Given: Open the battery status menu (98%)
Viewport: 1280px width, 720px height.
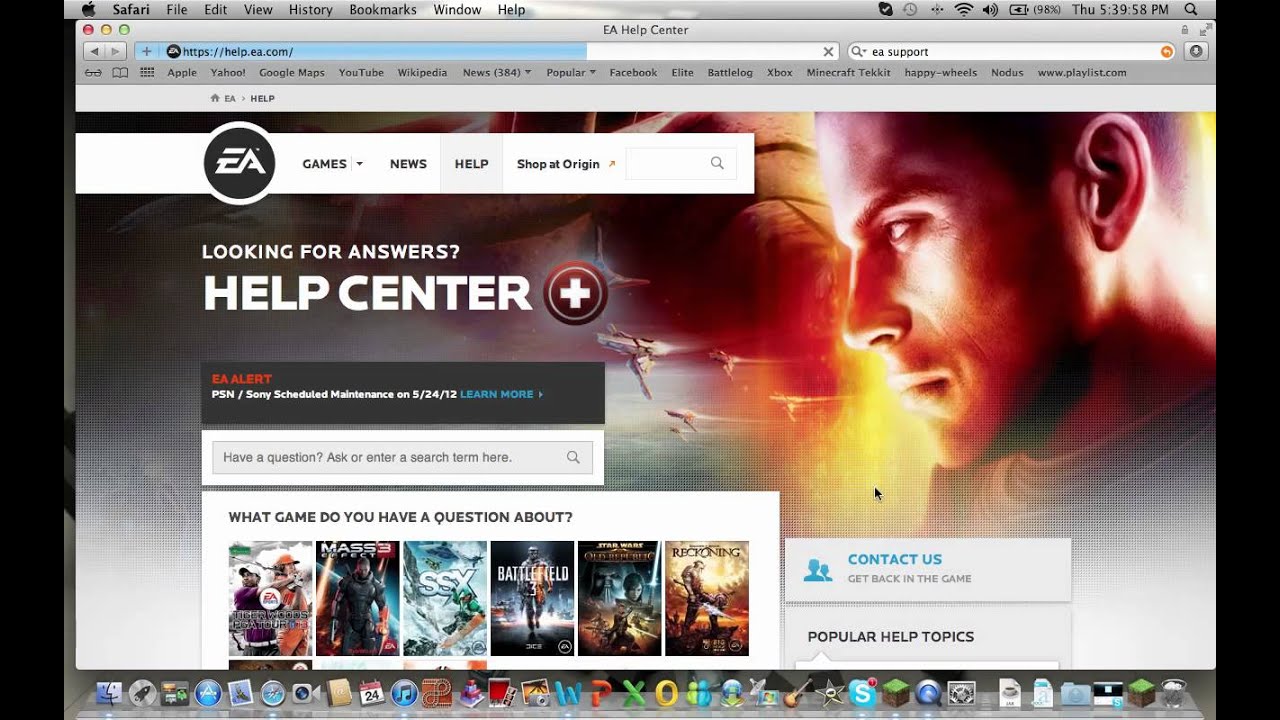Looking at the screenshot, I should click(1035, 9).
